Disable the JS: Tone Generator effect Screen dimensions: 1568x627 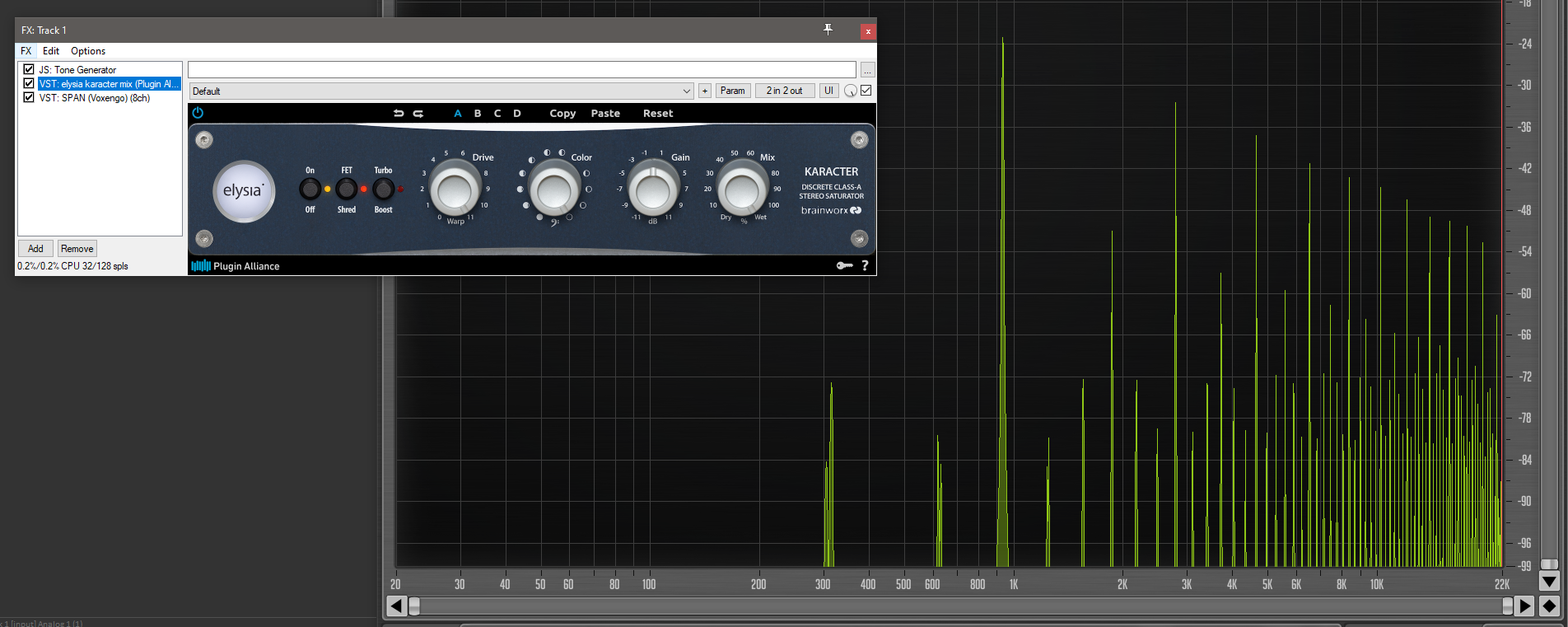coord(29,70)
